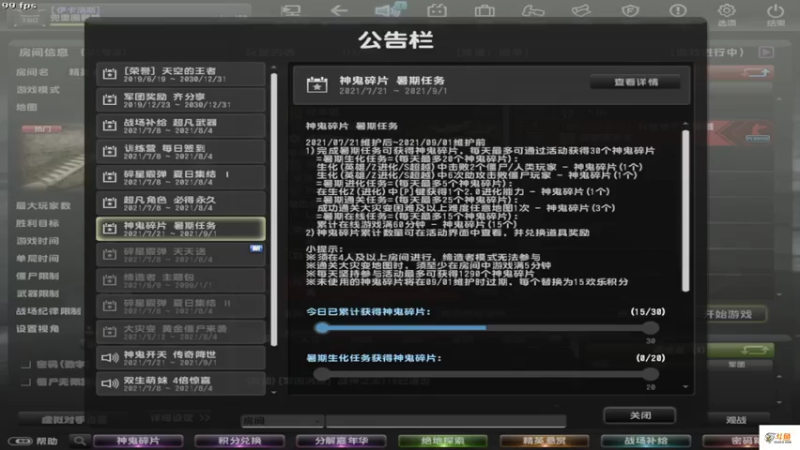Image resolution: width=800 pixels, height=450 pixels.
Task: Click the magnifier search icon near 帮助
Action: [x=80, y=441]
